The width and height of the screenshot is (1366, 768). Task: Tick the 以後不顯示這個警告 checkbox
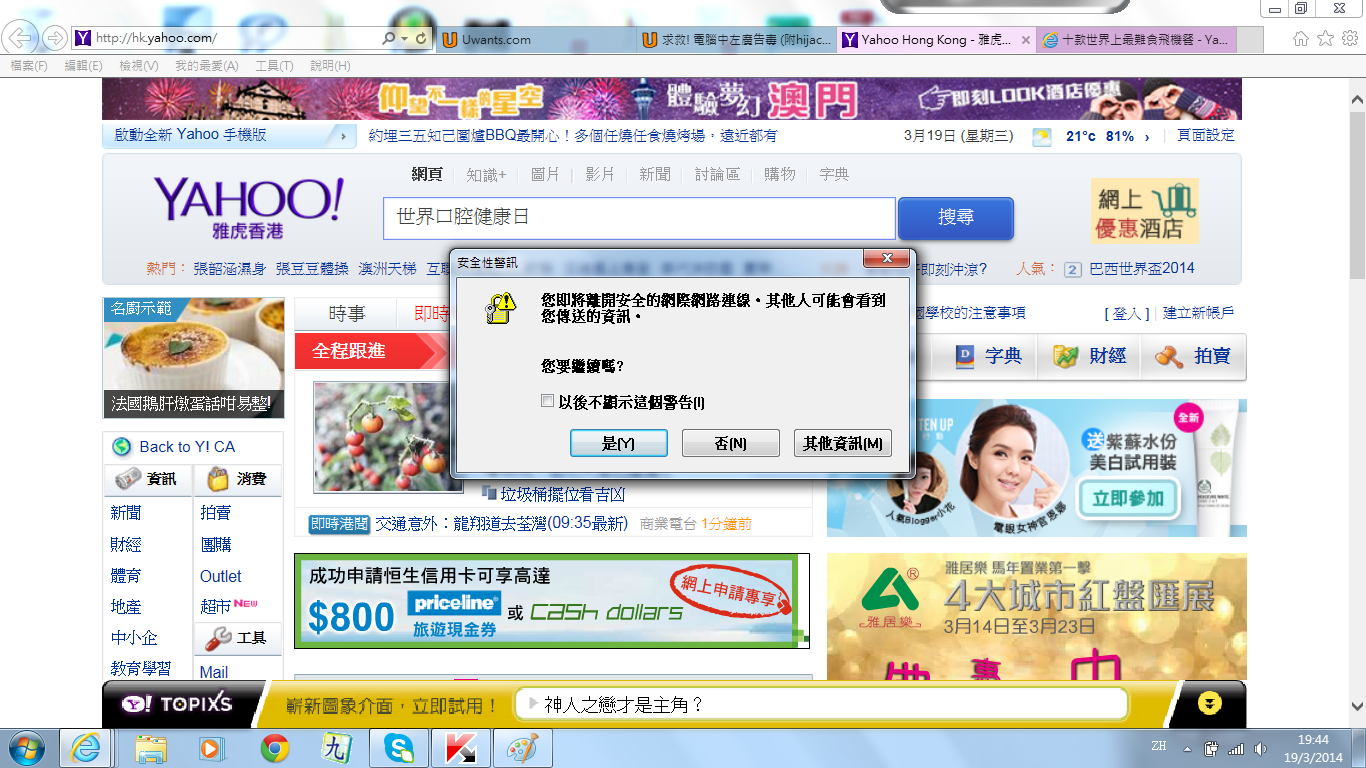[547, 401]
